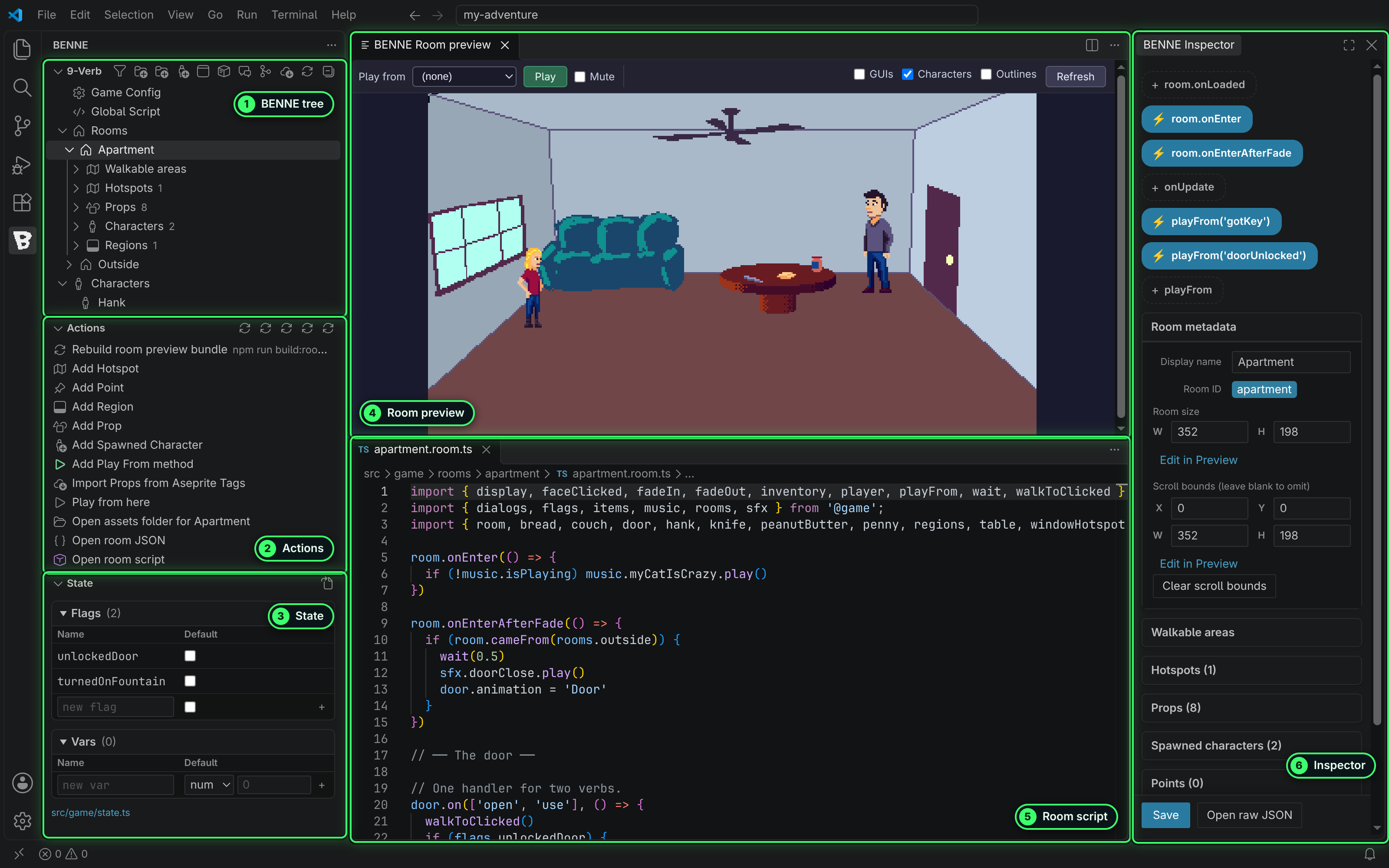Click the new flag name input

pyautogui.click(x=115, y=707)
